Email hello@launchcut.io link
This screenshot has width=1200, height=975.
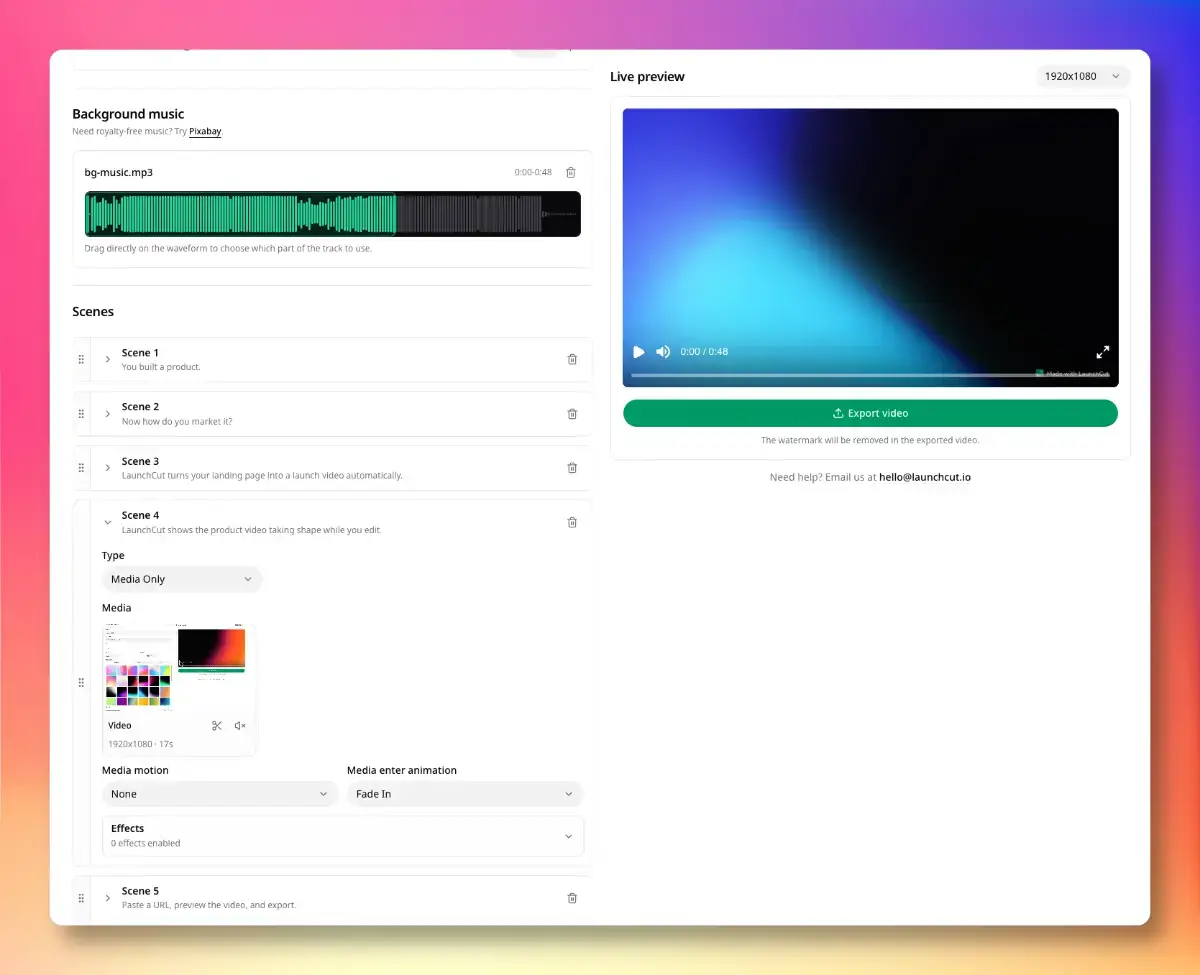tap(925, 477)
